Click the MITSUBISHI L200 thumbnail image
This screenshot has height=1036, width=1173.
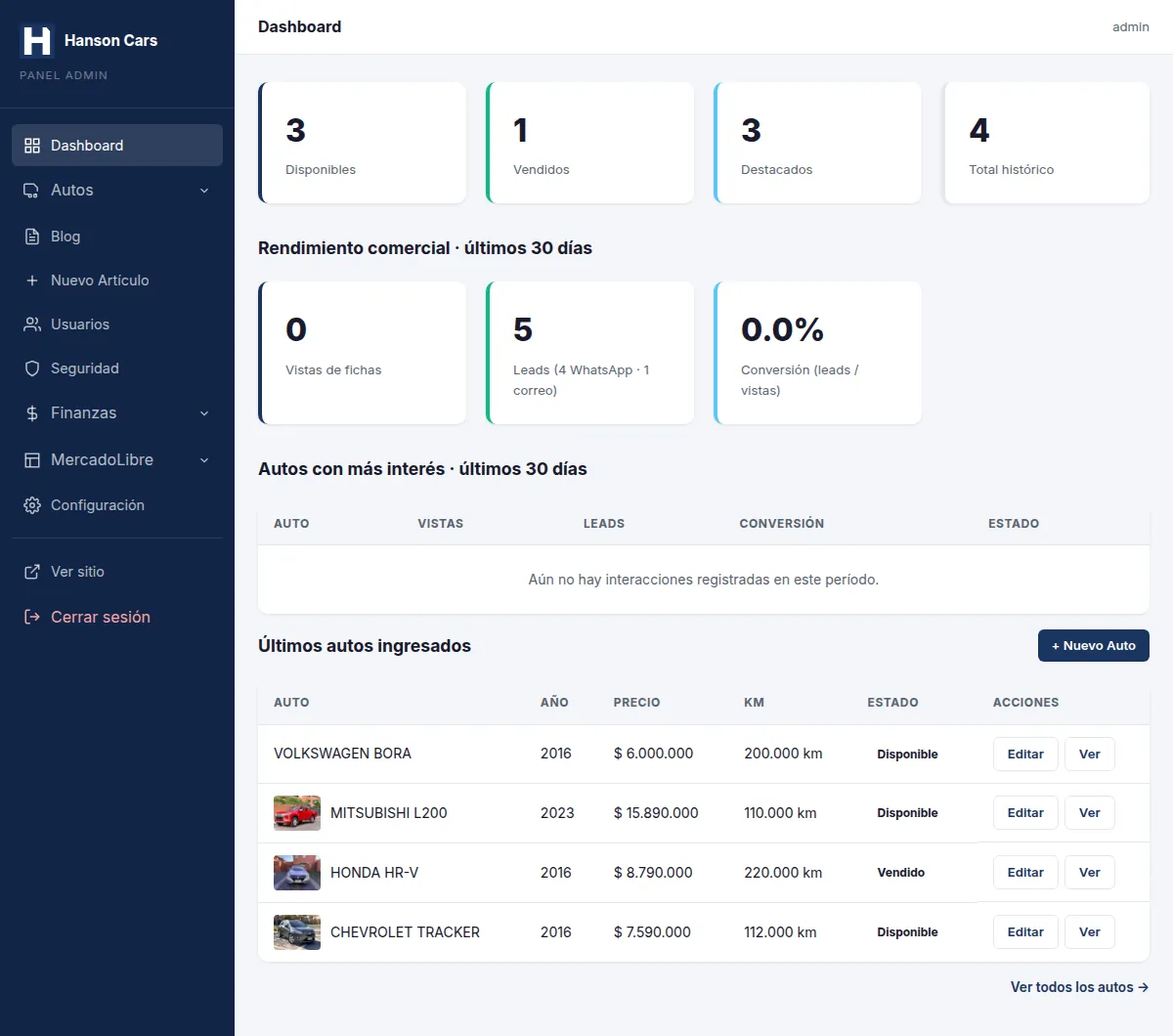coord(297,813)
